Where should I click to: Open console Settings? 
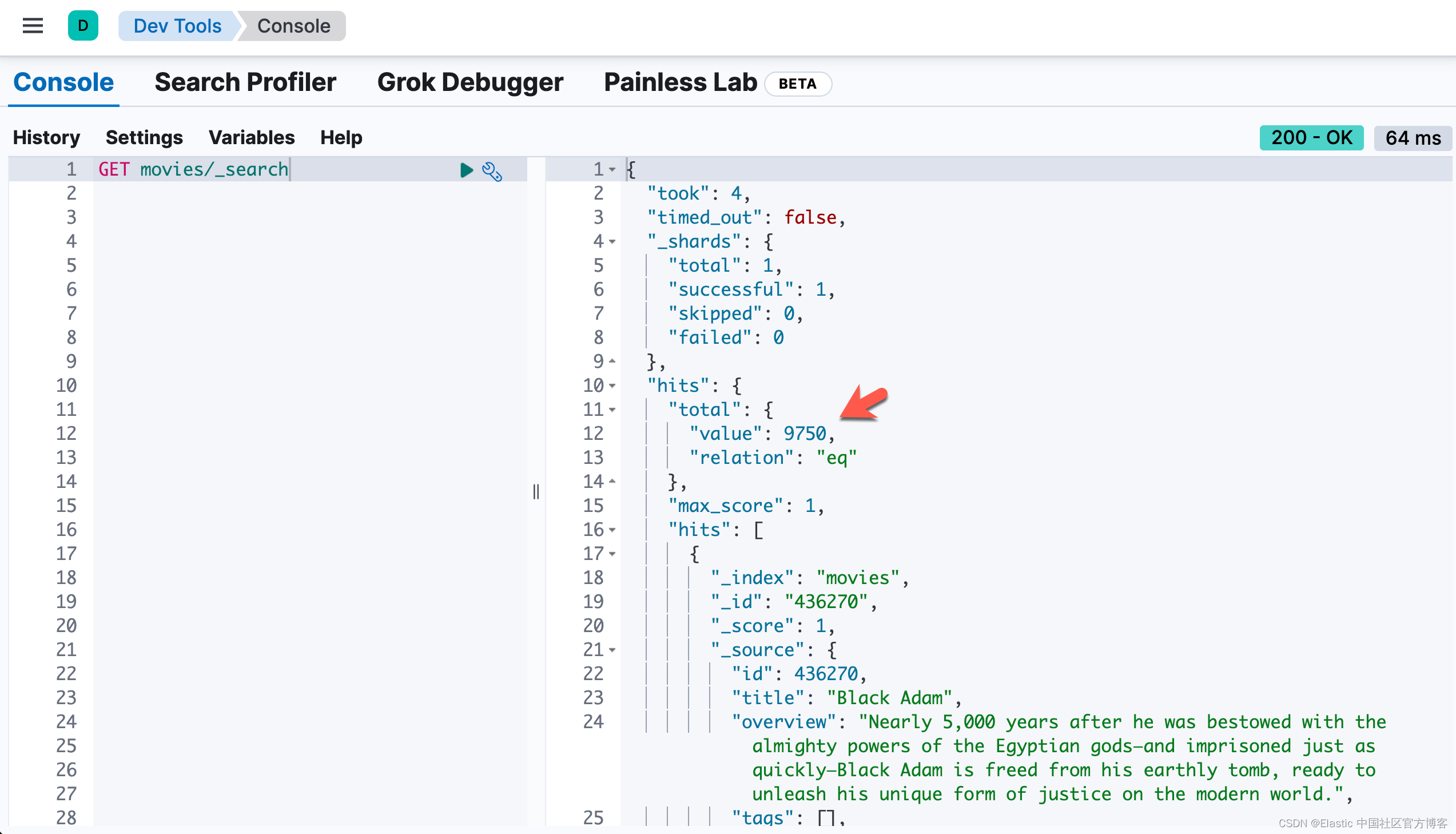pos(144,137)
